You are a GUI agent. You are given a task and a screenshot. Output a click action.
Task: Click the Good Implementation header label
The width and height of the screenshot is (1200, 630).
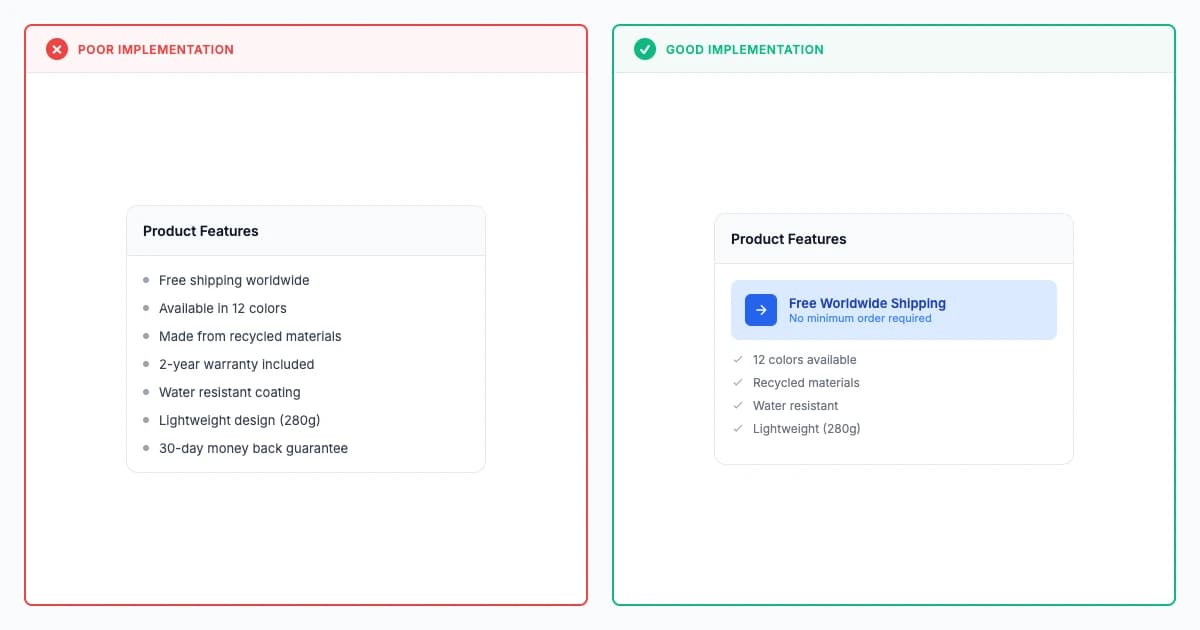745,49
